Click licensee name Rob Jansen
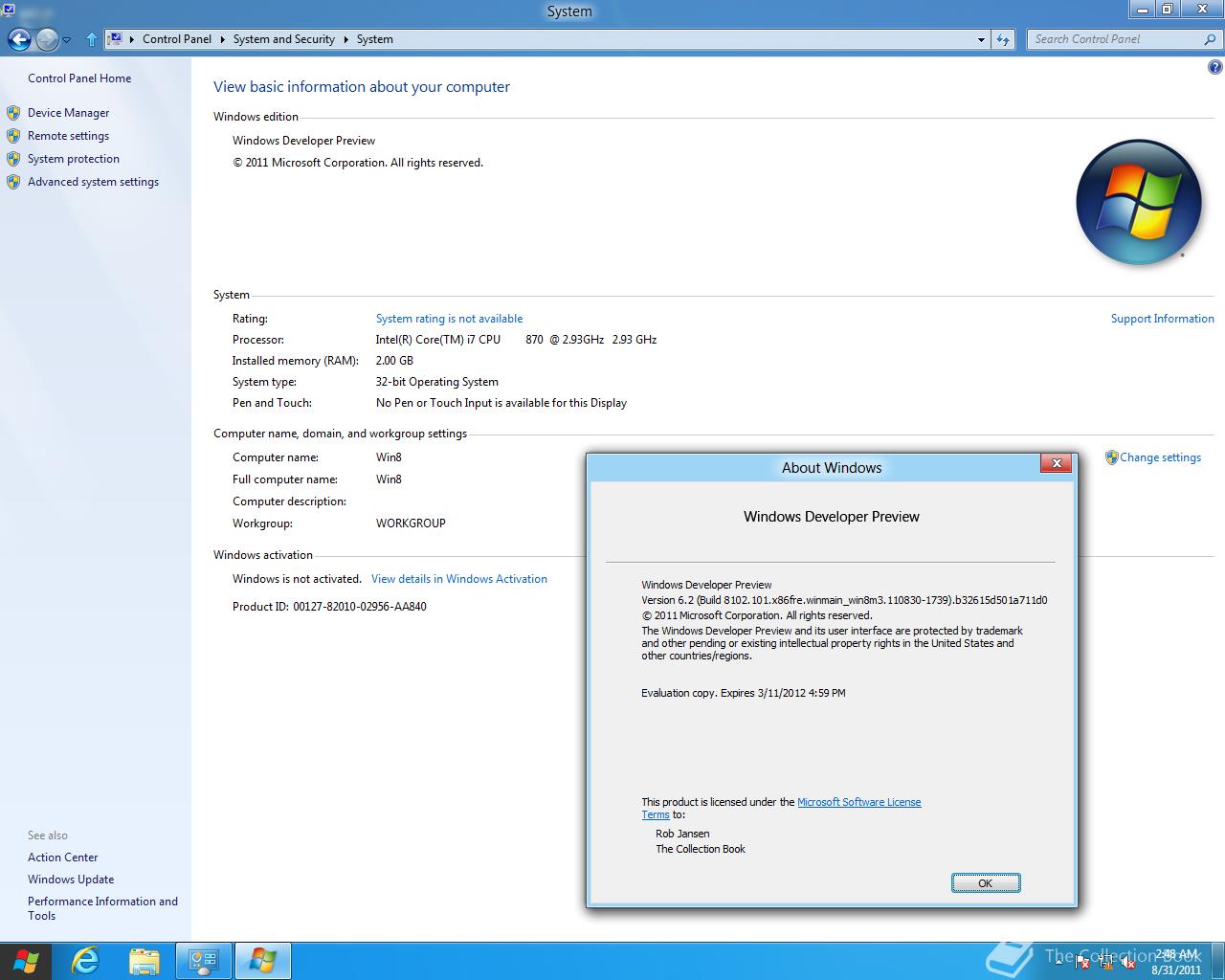This screenshot has width=1225, height=980. point(682,834)
